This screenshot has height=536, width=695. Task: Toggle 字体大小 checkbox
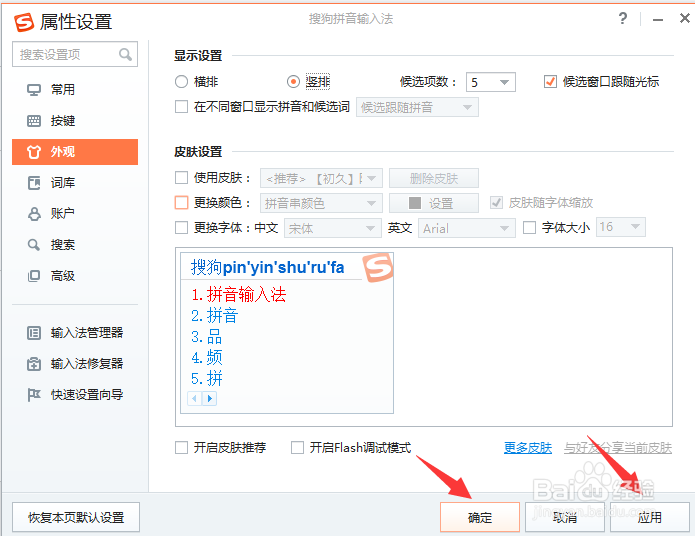(529, 227)
